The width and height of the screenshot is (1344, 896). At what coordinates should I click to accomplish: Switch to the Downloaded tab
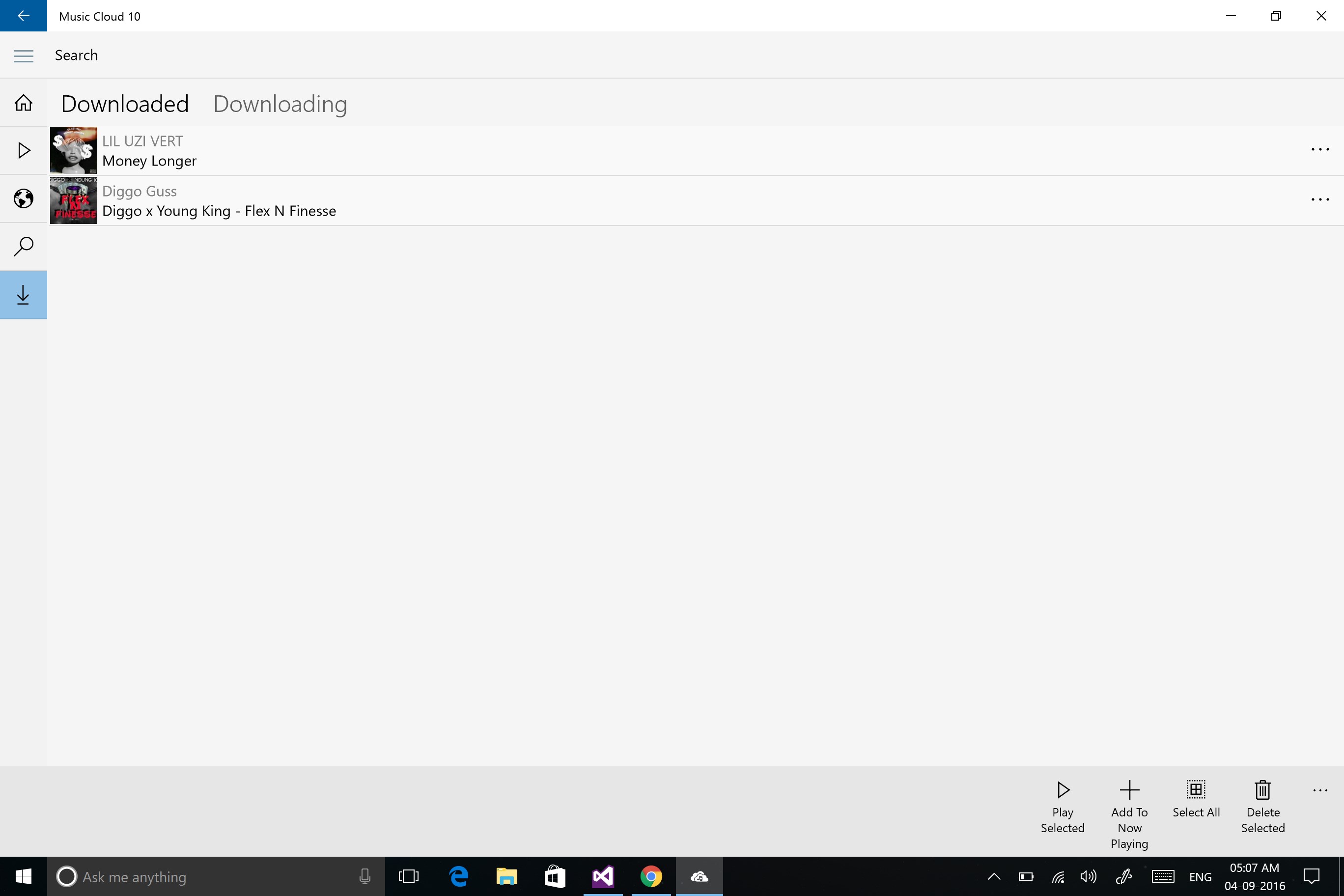125,104
